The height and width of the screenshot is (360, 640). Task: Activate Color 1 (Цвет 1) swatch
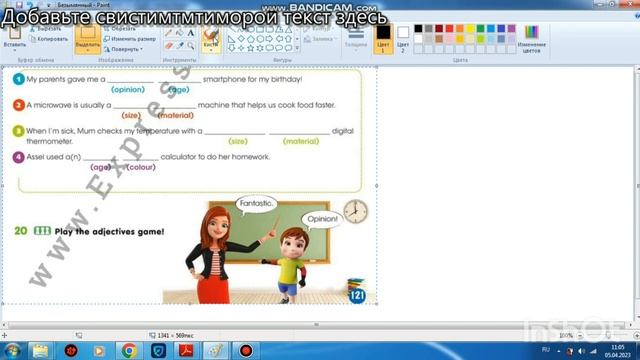tap(383, 39)
